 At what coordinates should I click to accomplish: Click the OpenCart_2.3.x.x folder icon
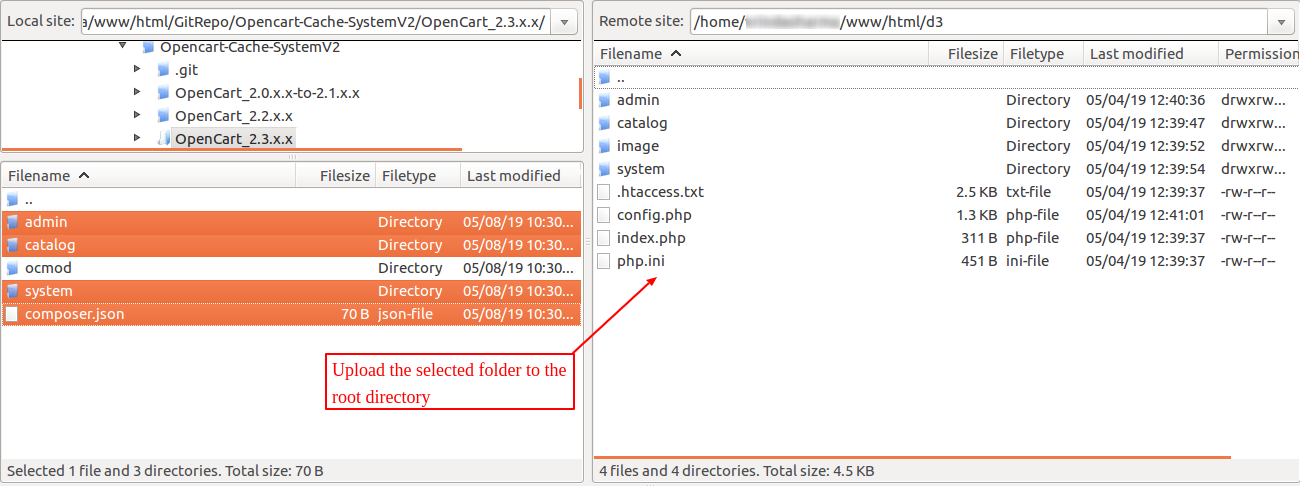point(163,138)
